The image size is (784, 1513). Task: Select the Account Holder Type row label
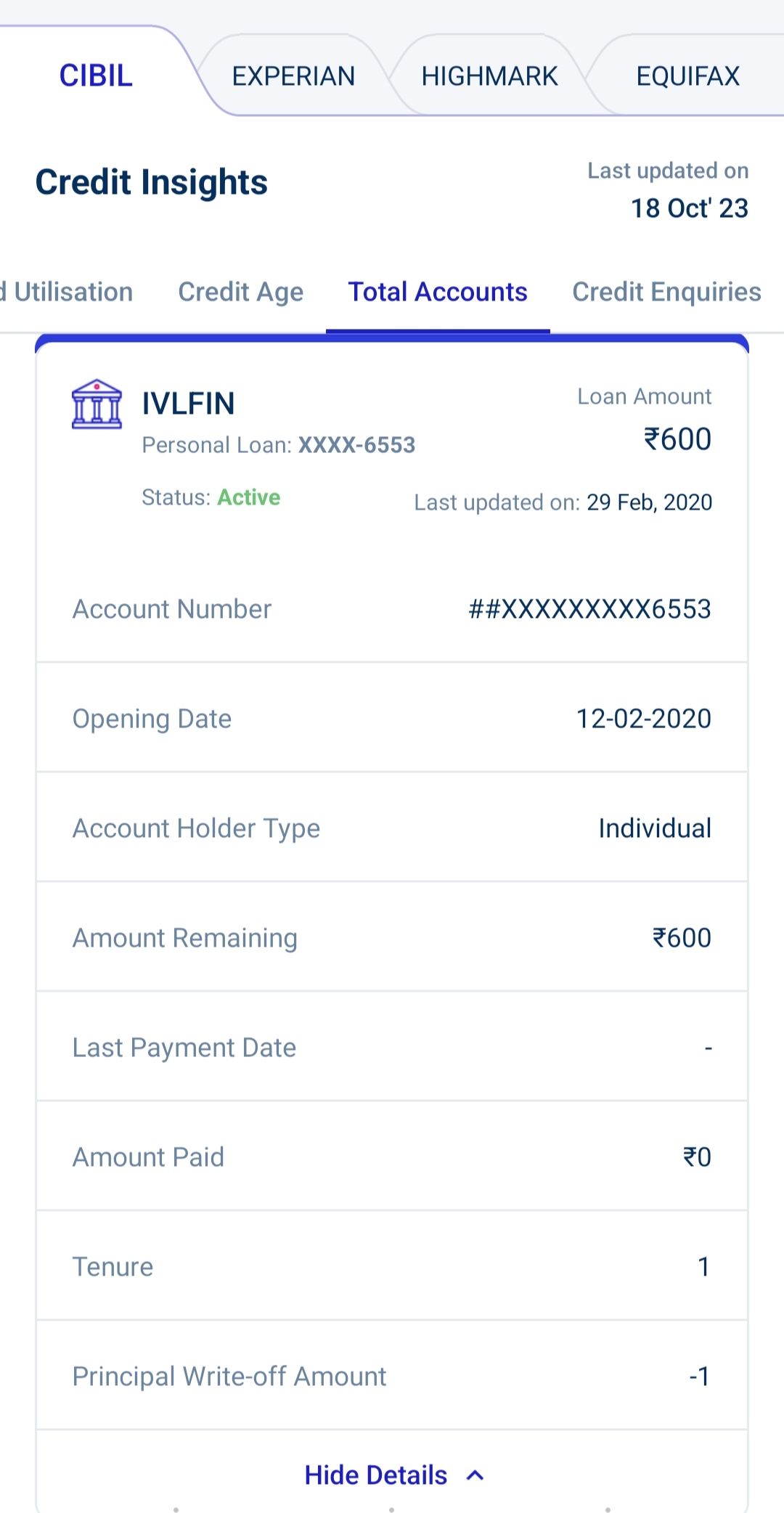196,828
